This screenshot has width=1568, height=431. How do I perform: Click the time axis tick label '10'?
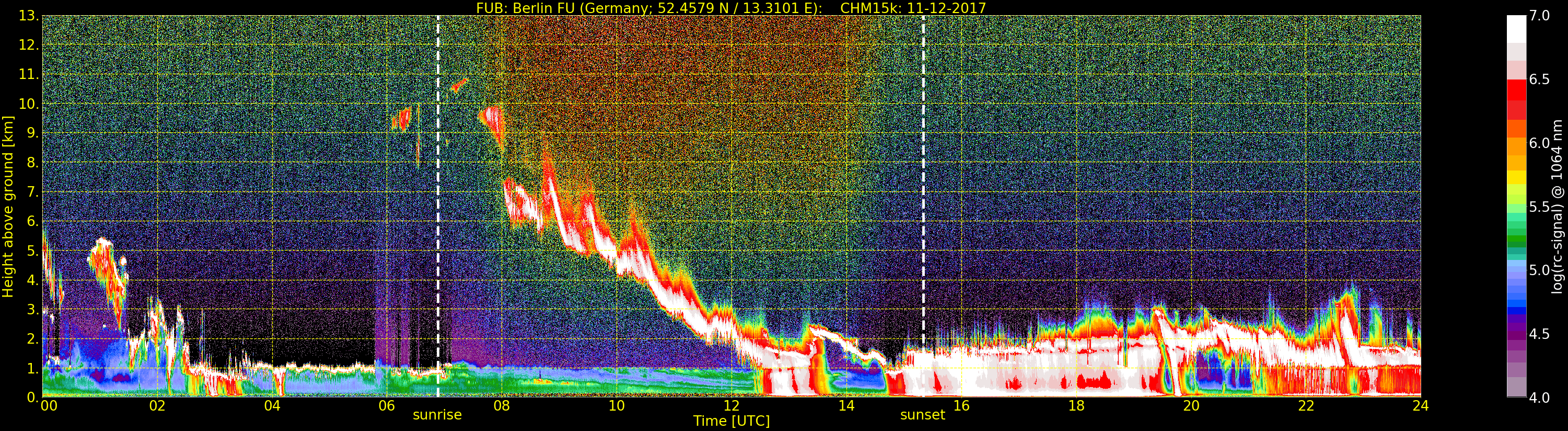pos(617,405)
